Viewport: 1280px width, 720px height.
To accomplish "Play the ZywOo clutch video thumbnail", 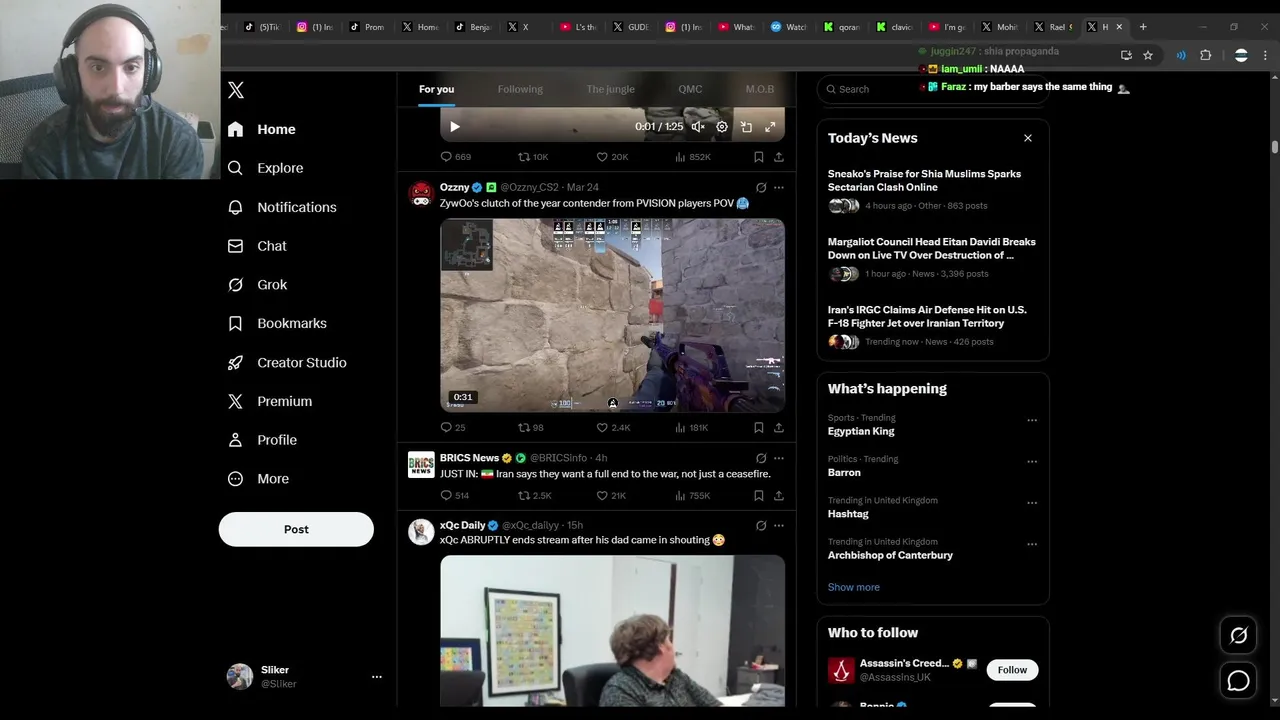I will click(612, 315).
